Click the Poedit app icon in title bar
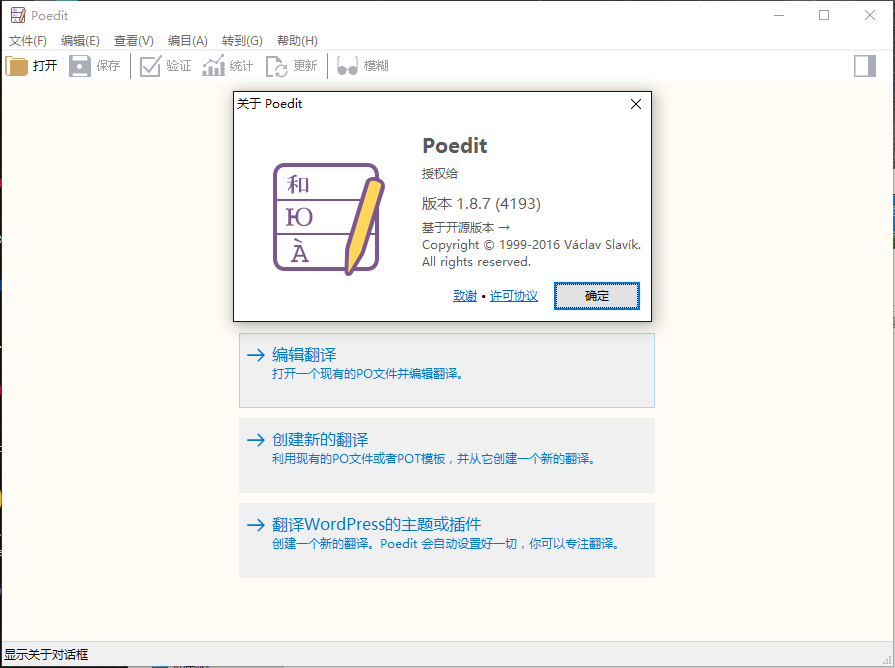Screen dimensions: 895x668 pyautogui.click(x=18, y=15)
